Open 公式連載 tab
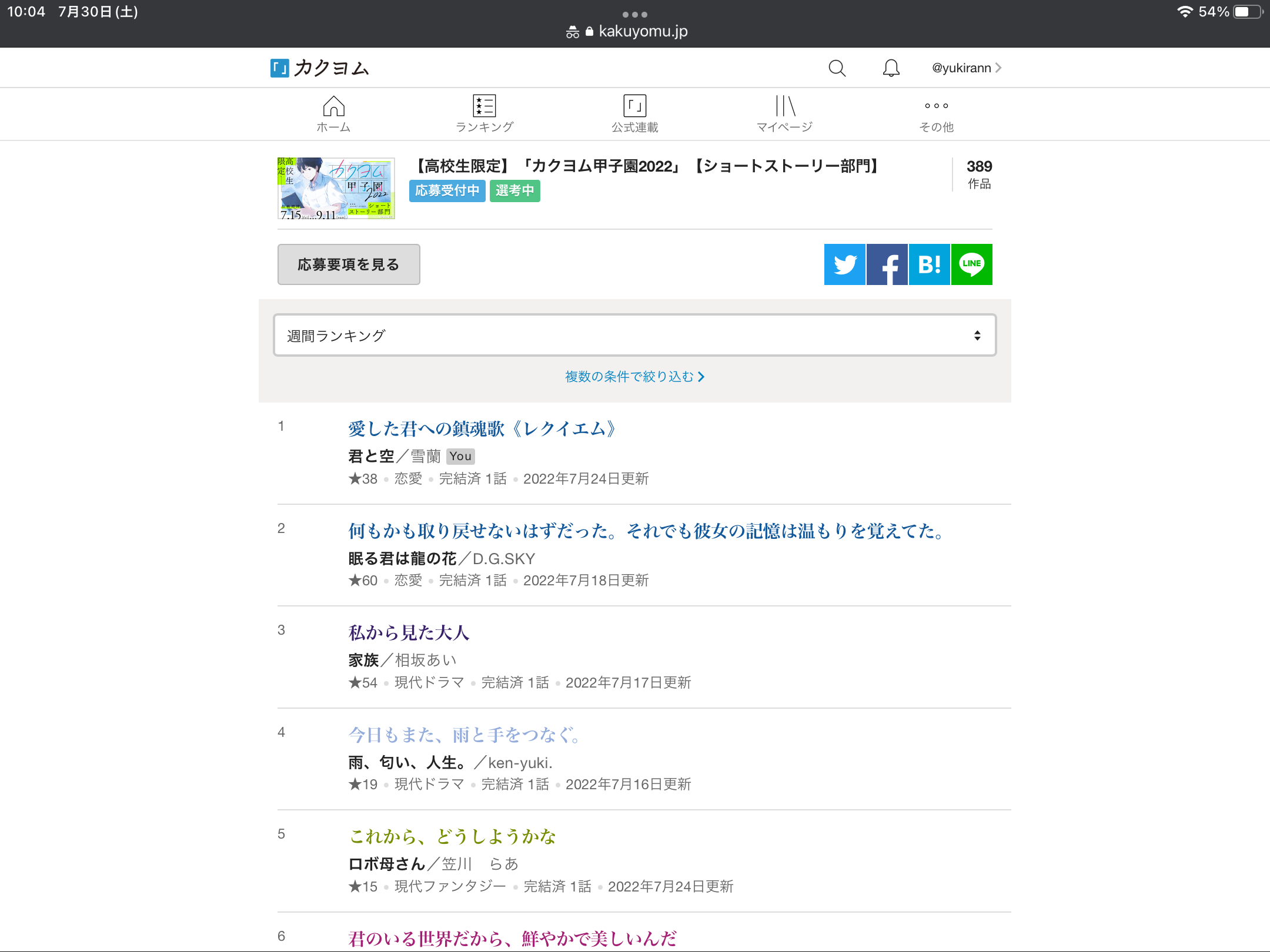Image resolution: width=1270 pixels, height=952 pixels. coord(634,114)
